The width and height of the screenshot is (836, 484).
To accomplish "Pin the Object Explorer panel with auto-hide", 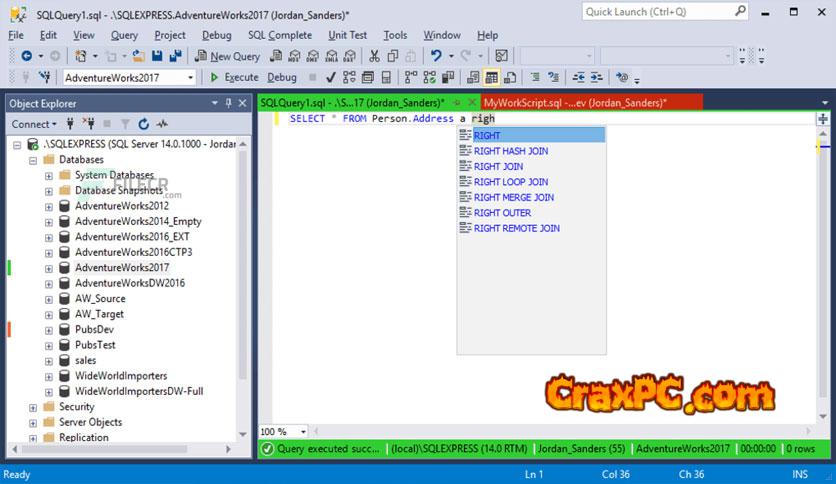I will [229, 102].
